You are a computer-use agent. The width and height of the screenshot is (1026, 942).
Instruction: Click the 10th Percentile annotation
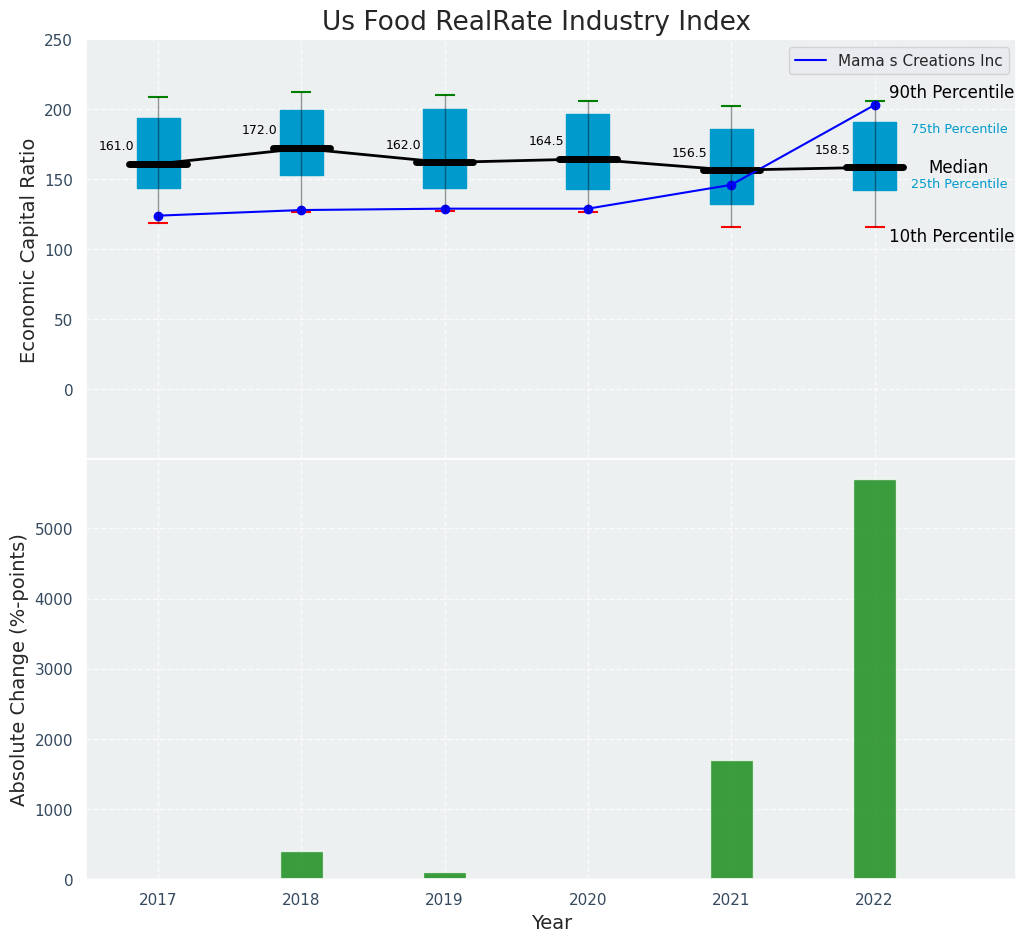point(951,236)
